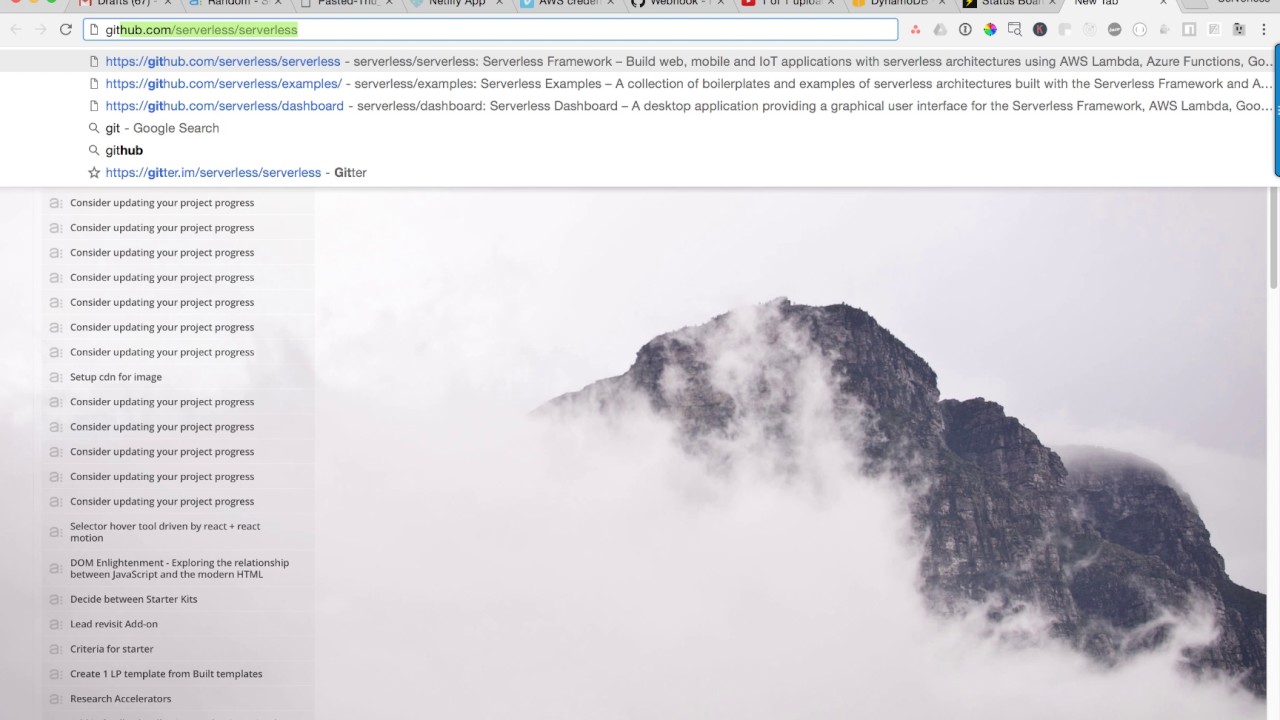Open the 1Password extension icon
The height and width of the screenshot is (720, 1280).
click(965, 30)
